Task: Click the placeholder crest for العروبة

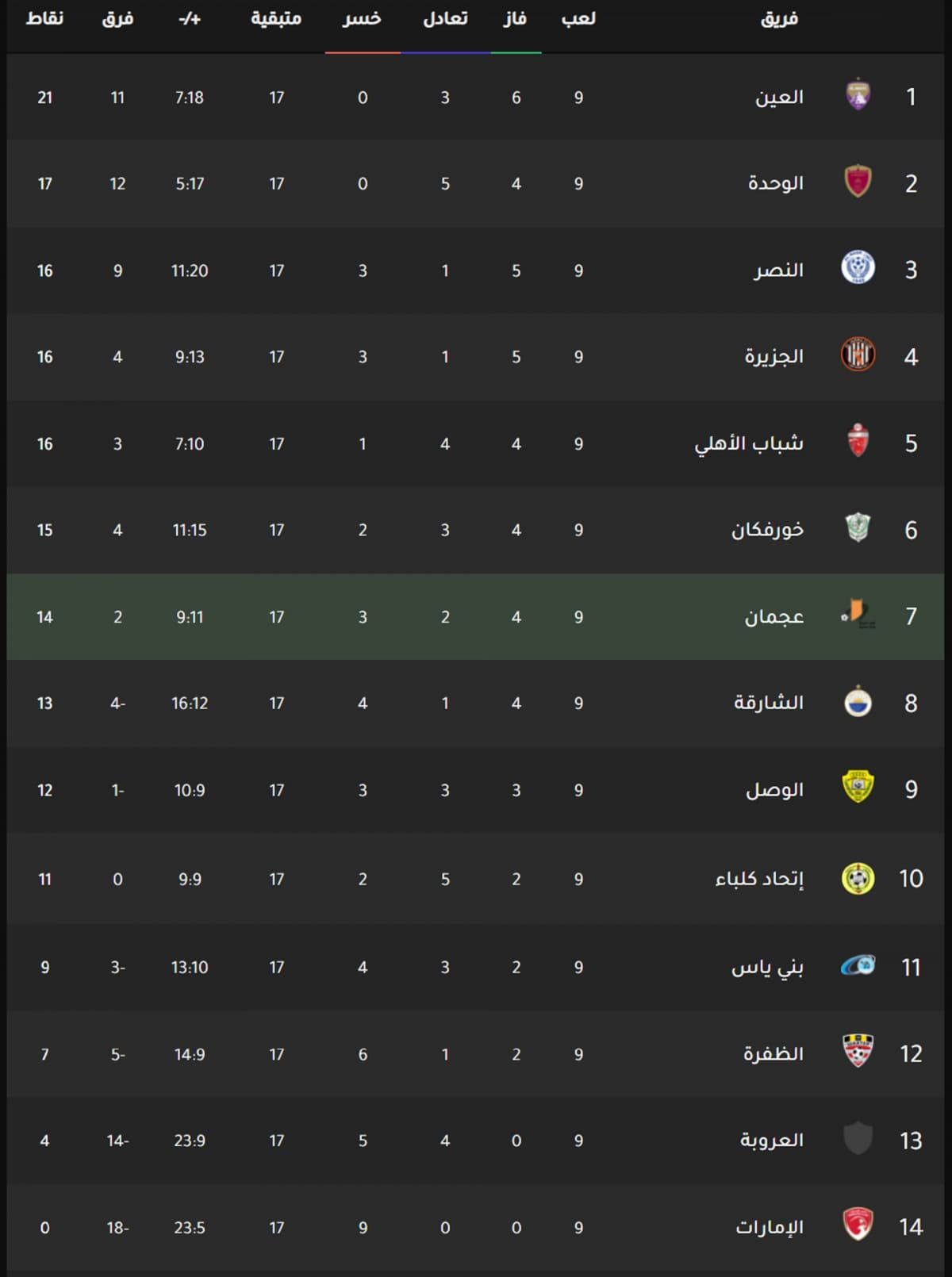Action: (x=858, y=1138)
